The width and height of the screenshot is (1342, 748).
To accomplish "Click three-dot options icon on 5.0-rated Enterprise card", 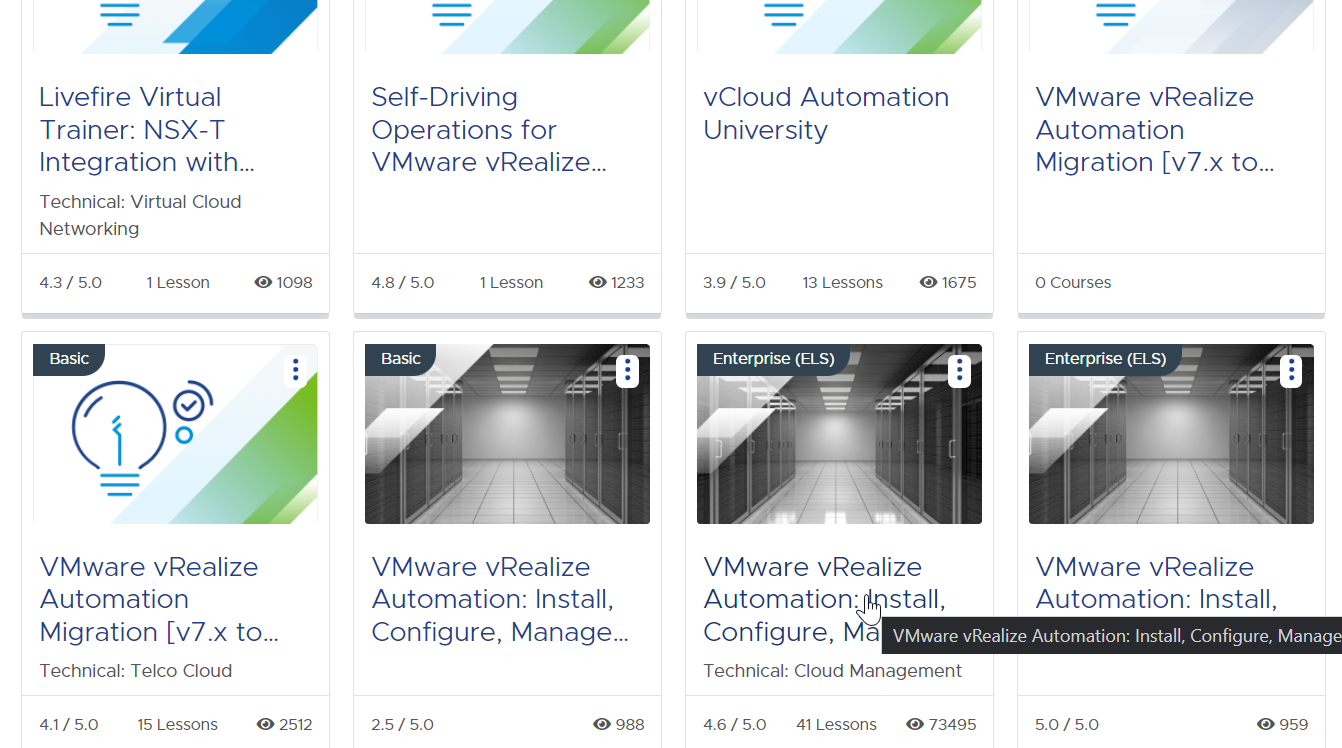I will click(x=1291, y=371).
